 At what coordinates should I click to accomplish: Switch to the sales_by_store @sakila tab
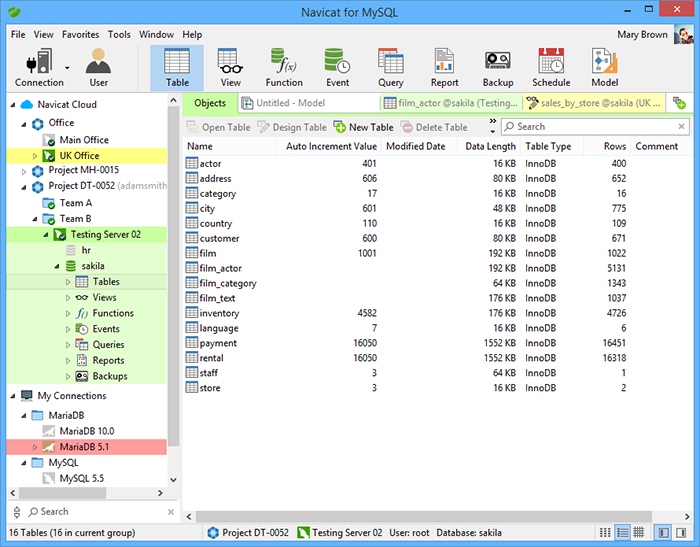tap(593, 103)
